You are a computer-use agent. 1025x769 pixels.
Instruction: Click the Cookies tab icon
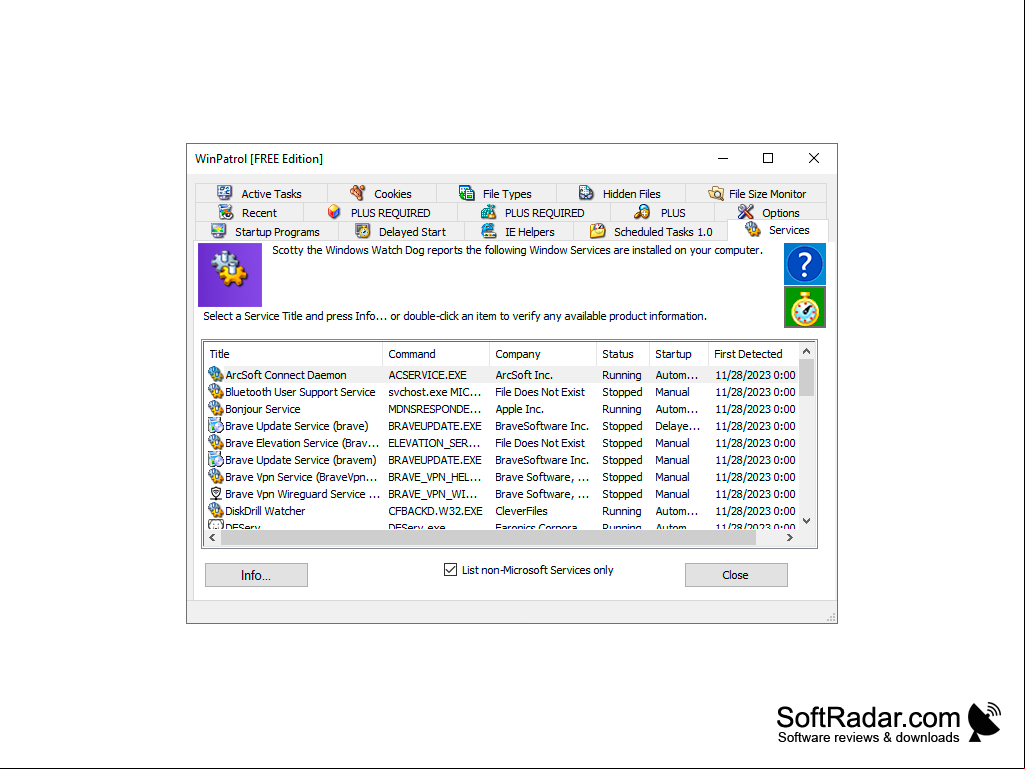tap(358, 193)
